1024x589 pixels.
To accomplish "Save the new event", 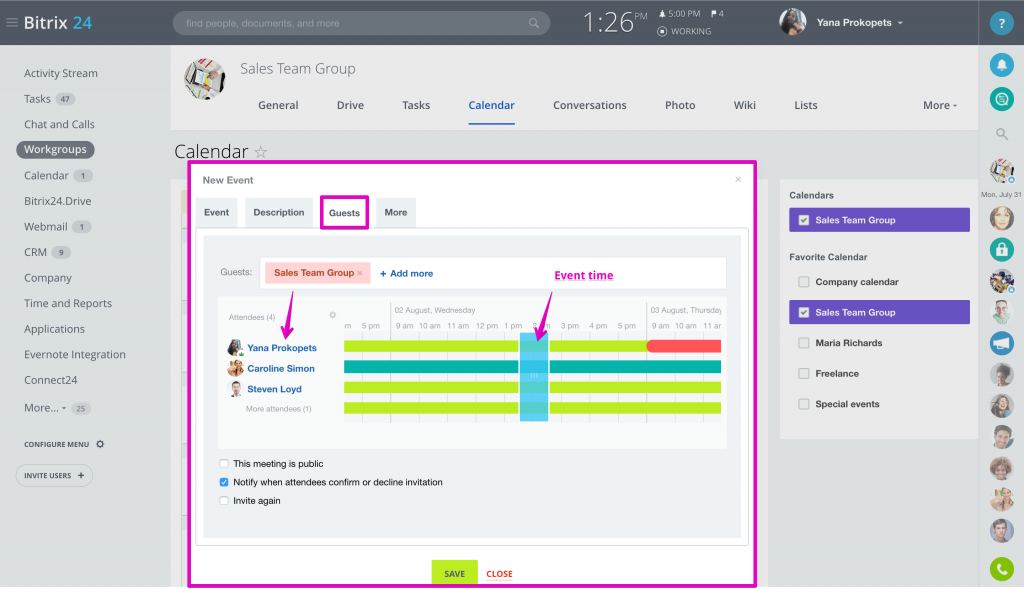I will pos(455,573).
